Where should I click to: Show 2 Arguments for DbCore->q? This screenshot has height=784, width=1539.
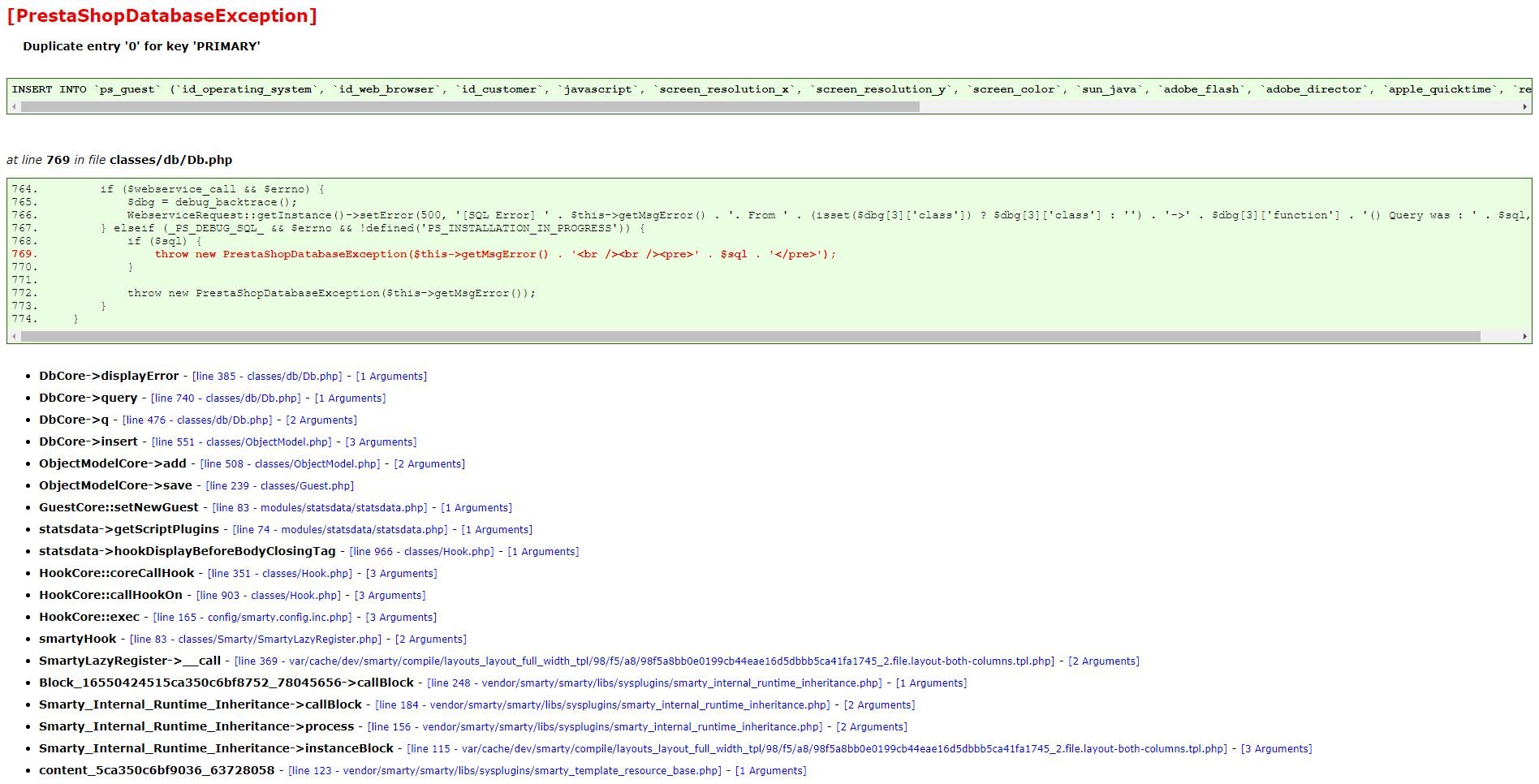coord(321,420)
